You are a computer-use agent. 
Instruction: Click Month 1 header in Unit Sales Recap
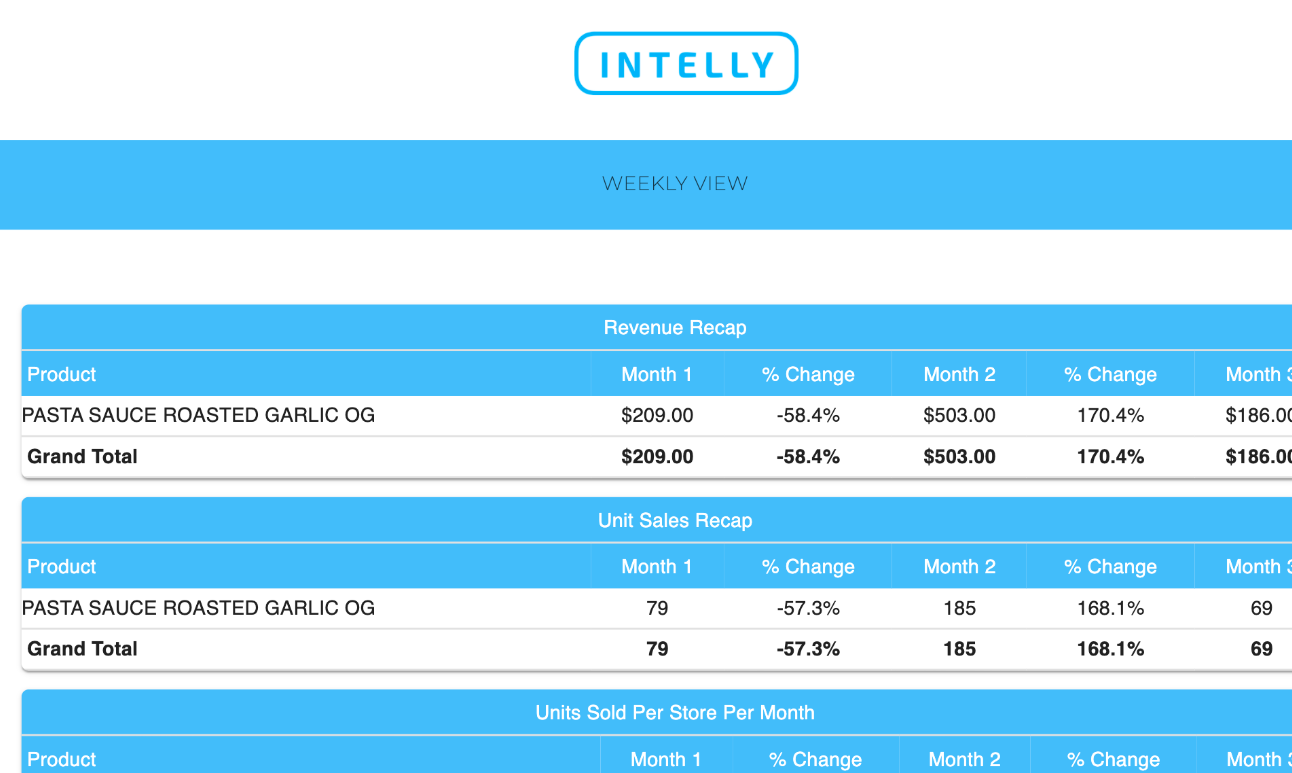[x=657, y=566]
